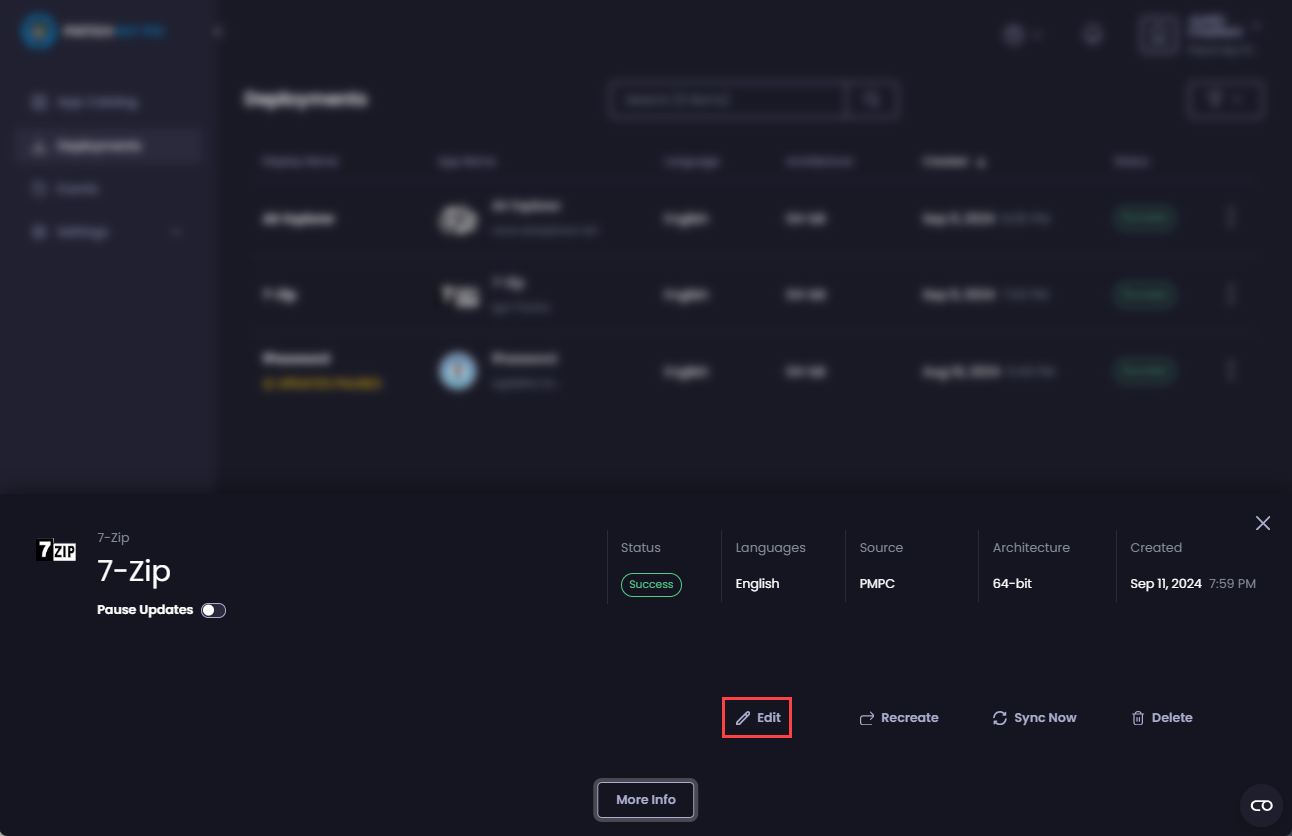Click the user avatar in the top right
The width and height of the screenshot is (1292, 836).
pos(1157,35)
